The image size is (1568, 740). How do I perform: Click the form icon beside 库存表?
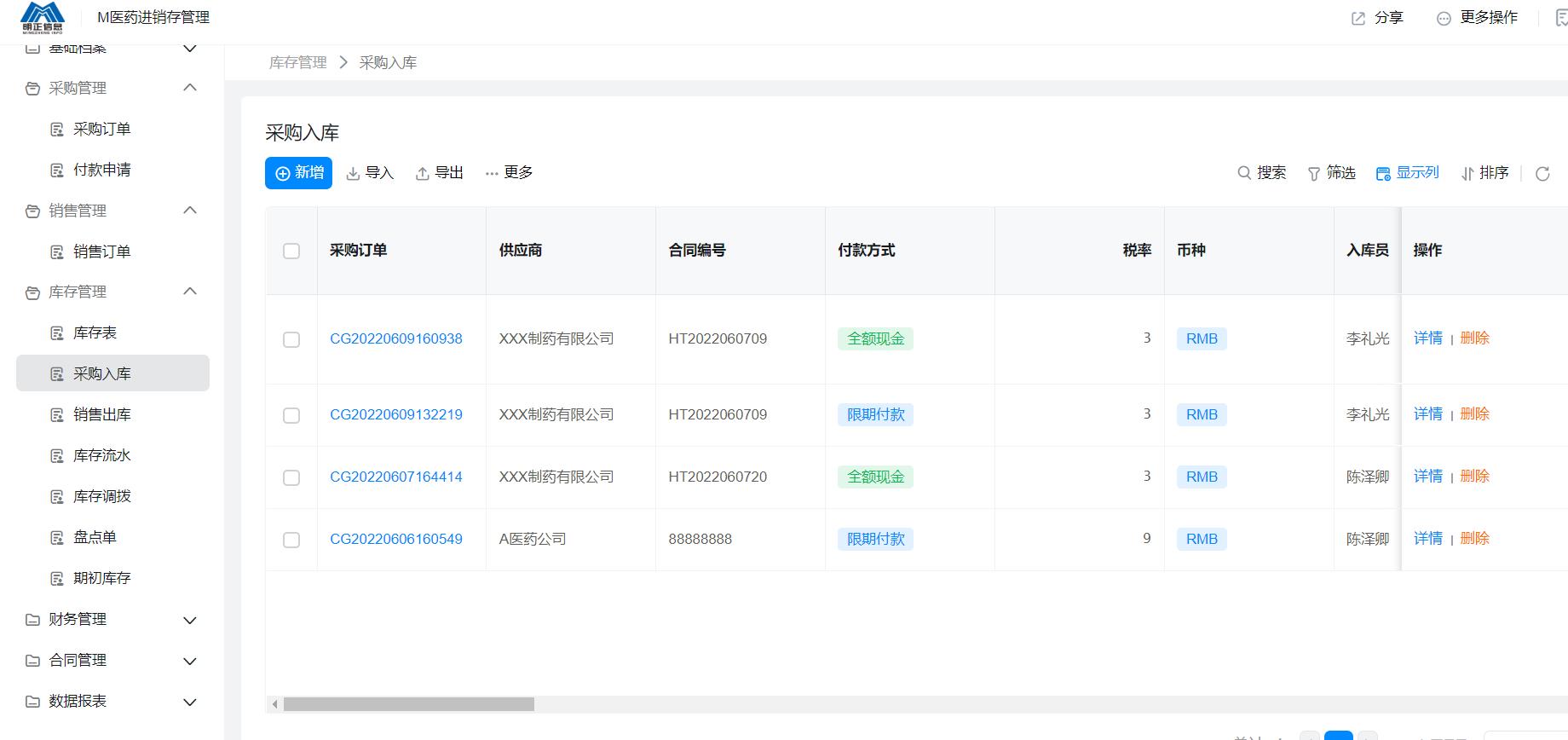57,333
